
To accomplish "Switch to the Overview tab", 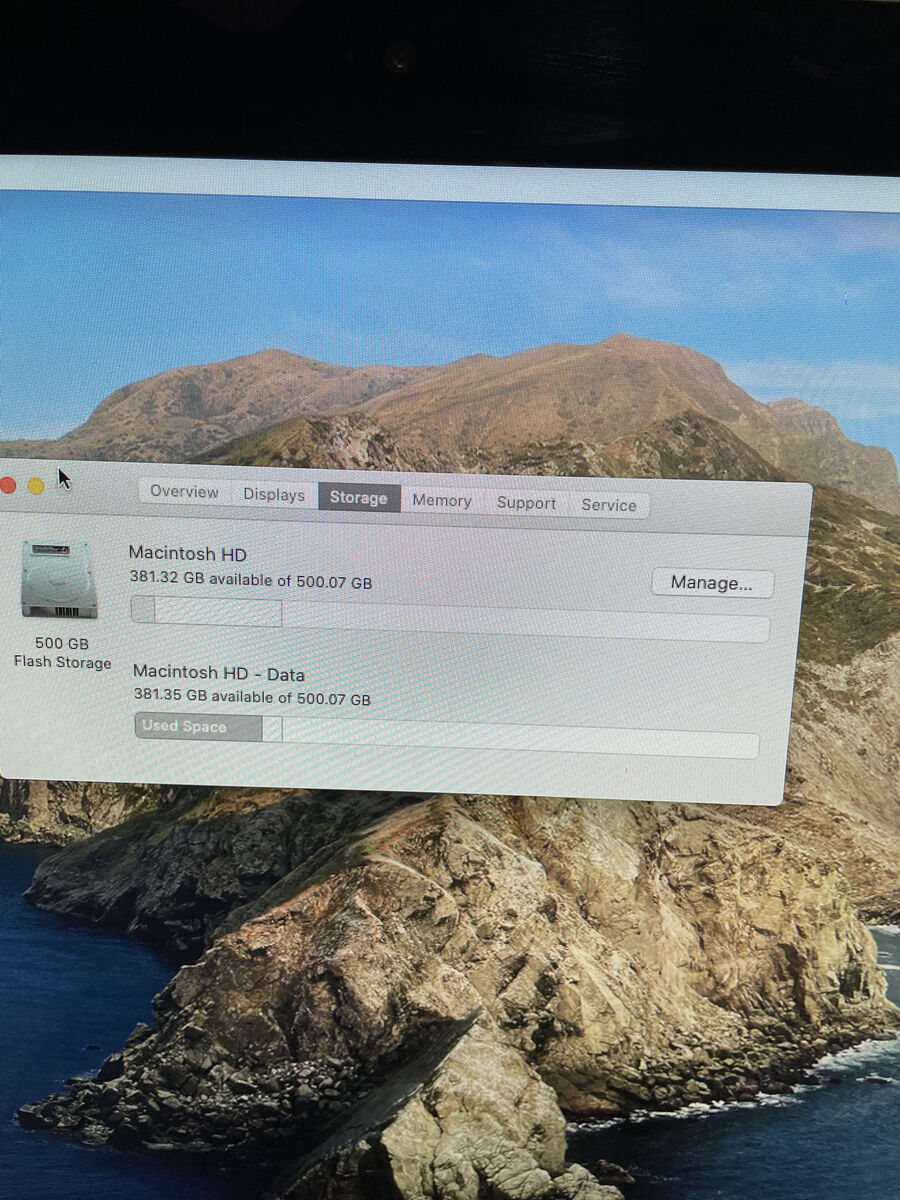I will click(x=184, y=492).
